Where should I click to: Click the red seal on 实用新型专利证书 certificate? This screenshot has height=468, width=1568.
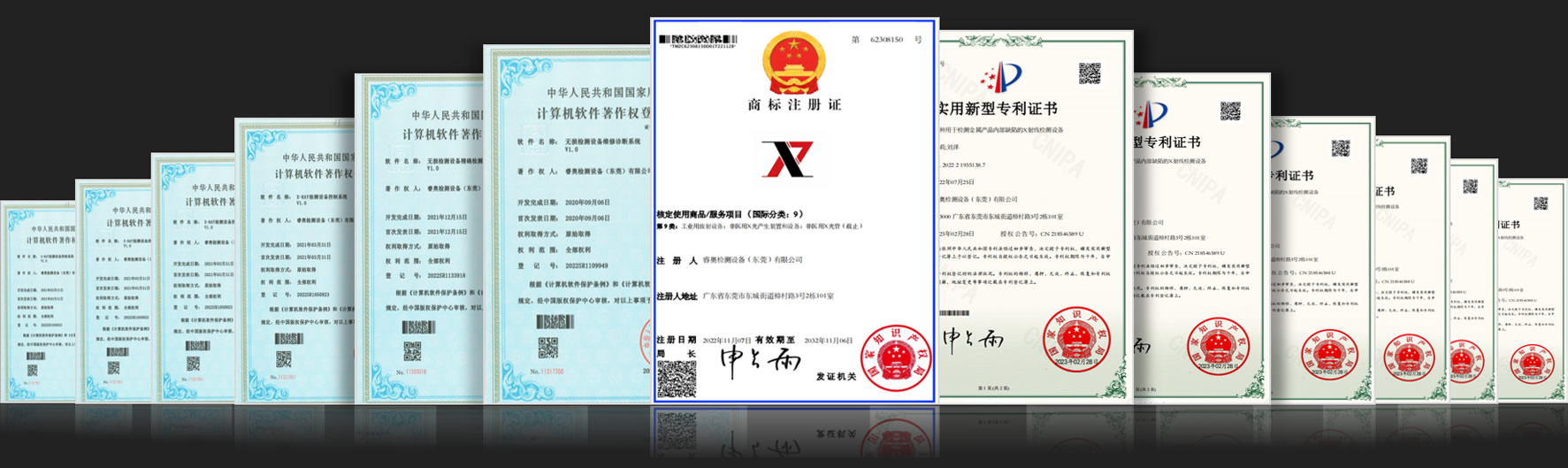click(1076, 339)
